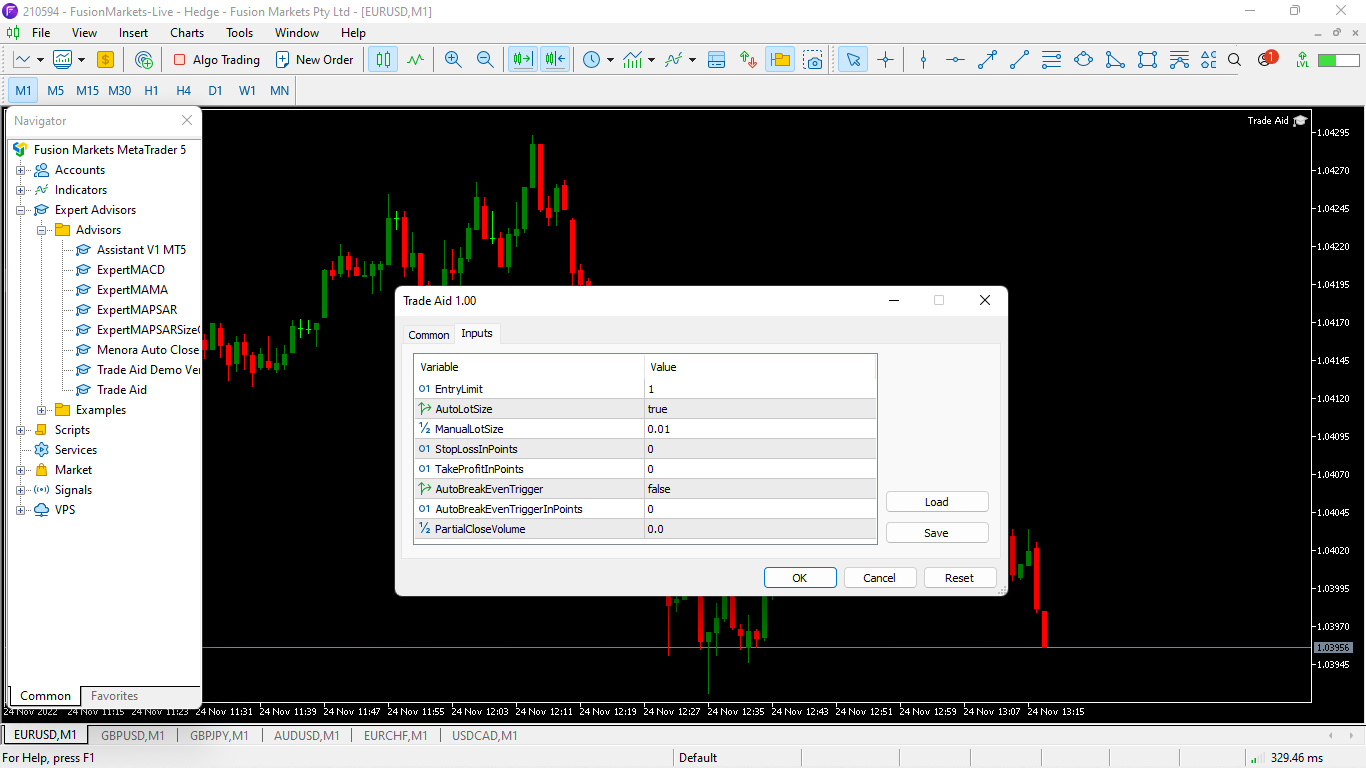Expand the Examples folder
The width and height of the screenshot is (1366, 768).
click(x=41, y=410)
